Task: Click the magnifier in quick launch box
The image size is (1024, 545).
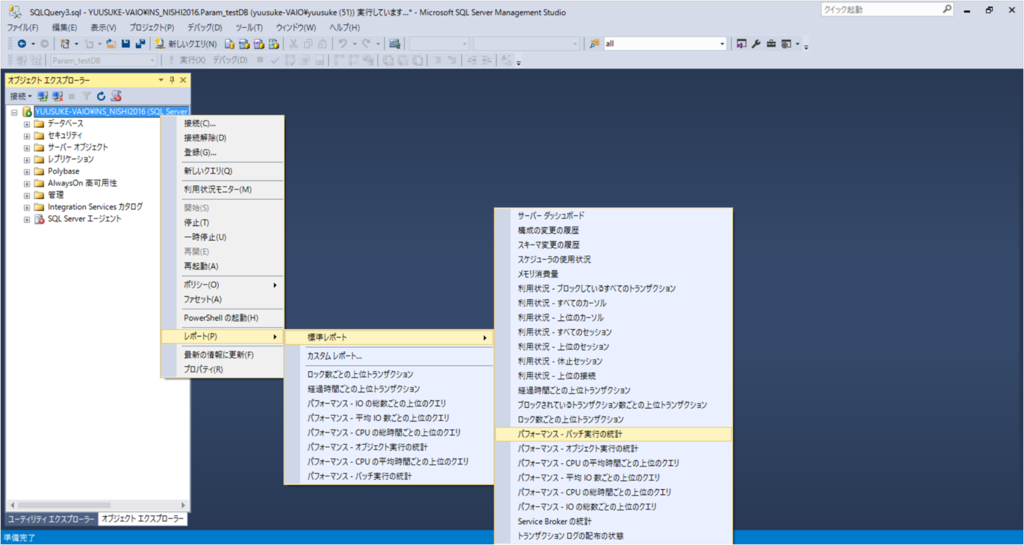Action: coord(948,10)
